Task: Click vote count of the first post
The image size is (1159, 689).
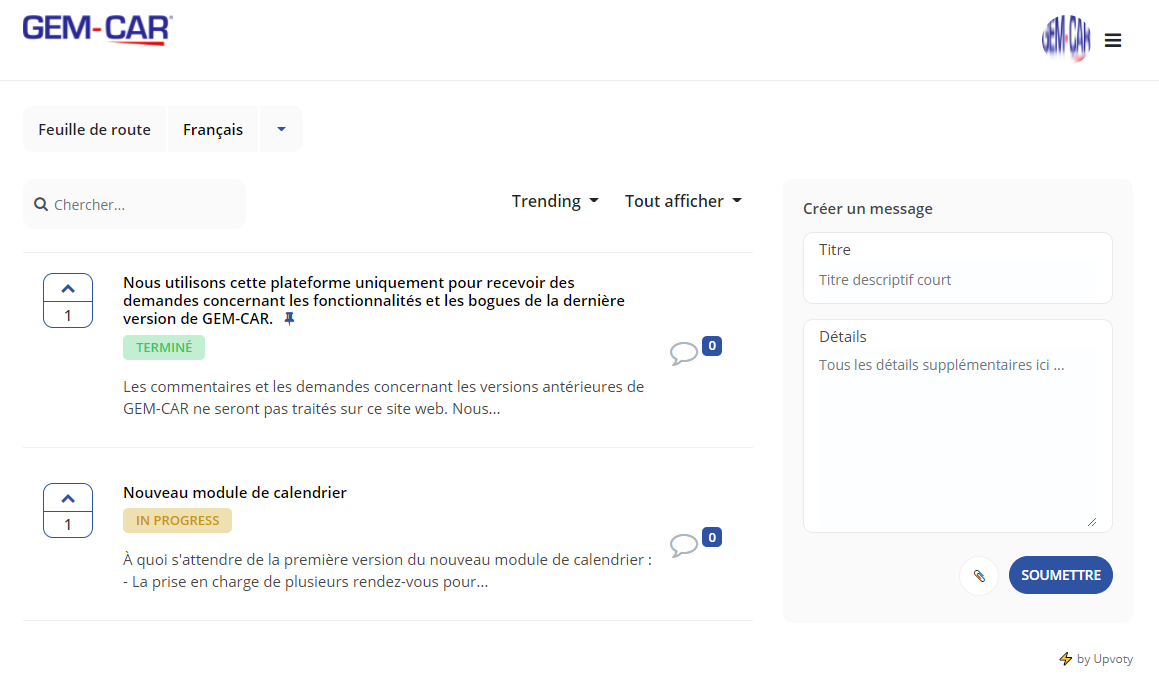Action: tap(68, 315)
